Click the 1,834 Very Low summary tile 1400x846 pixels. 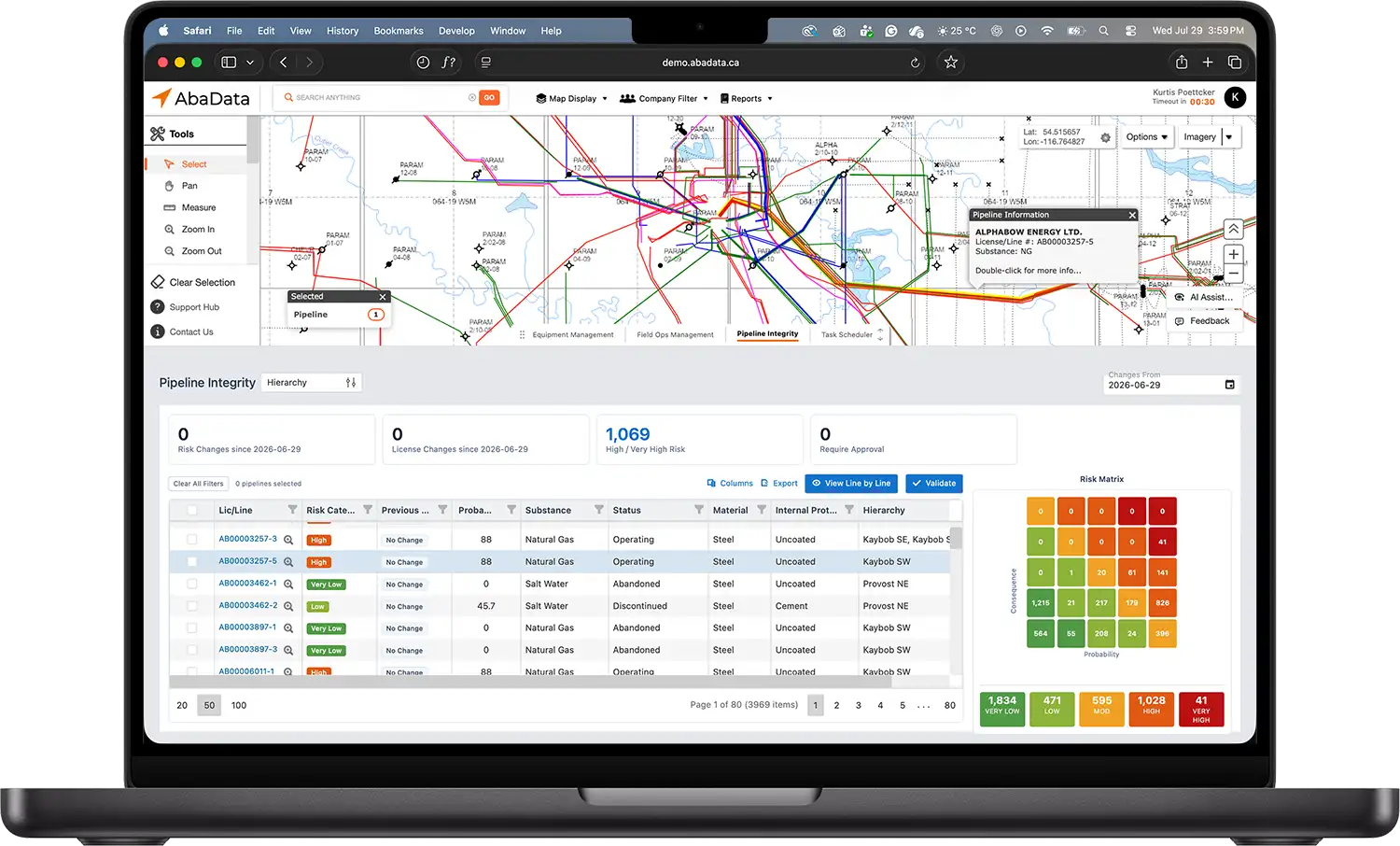1002,709
